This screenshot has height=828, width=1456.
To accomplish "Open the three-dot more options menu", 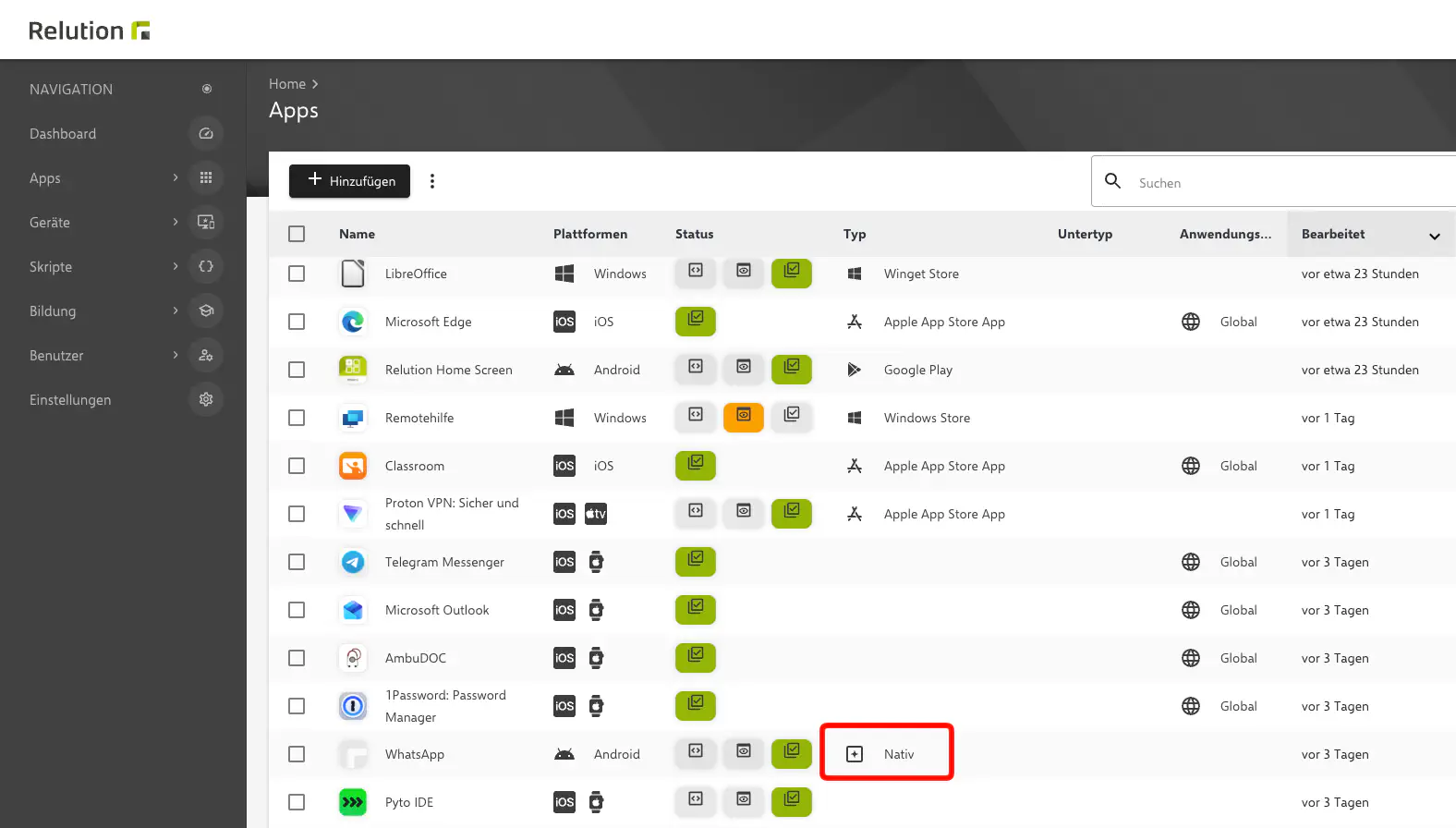I will click(x=432, y=181).
